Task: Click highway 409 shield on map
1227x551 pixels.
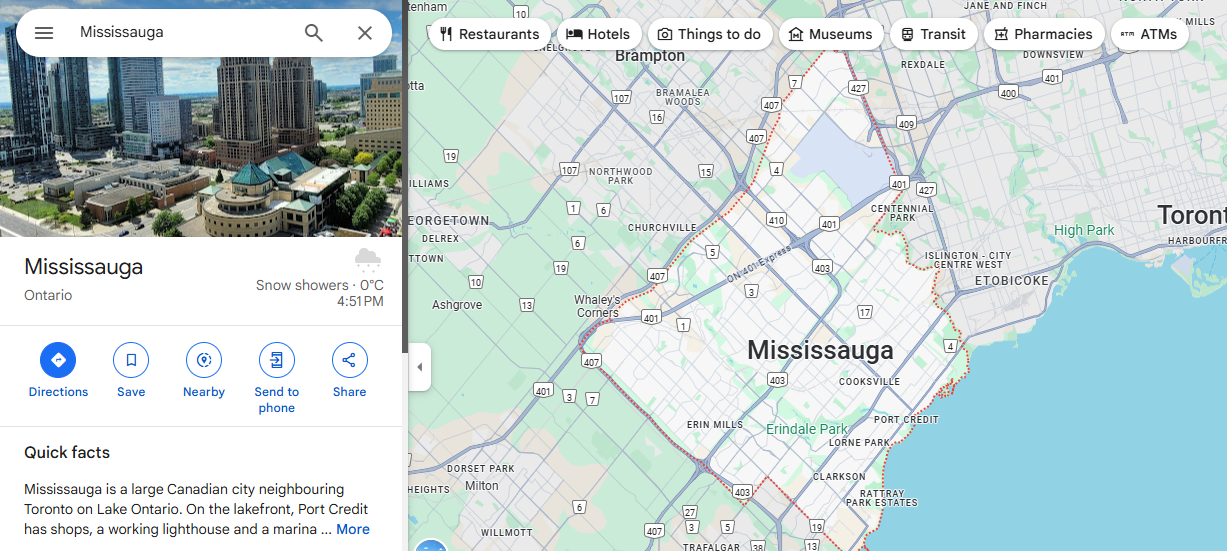Action: 906,124
